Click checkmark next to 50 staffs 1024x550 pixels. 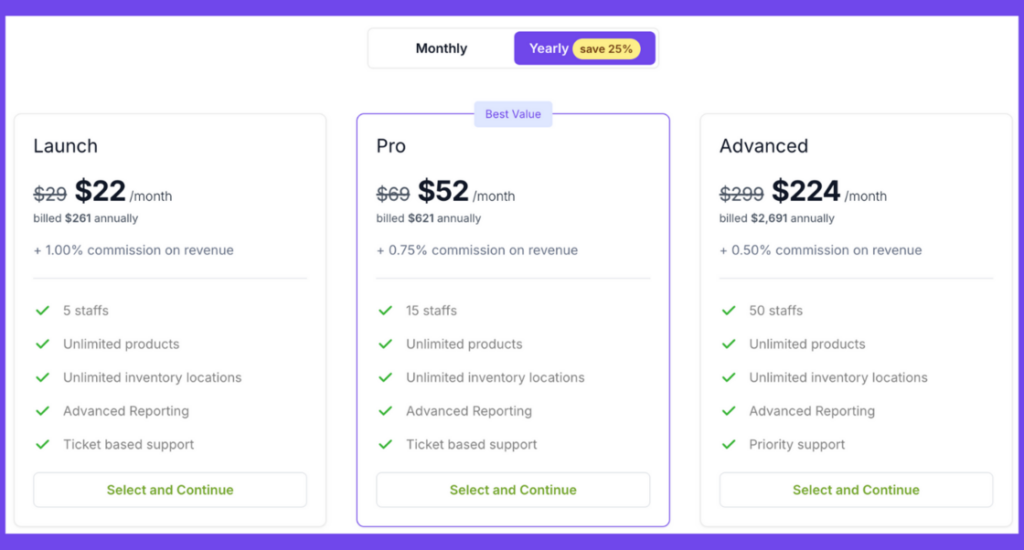pos(729,310)
